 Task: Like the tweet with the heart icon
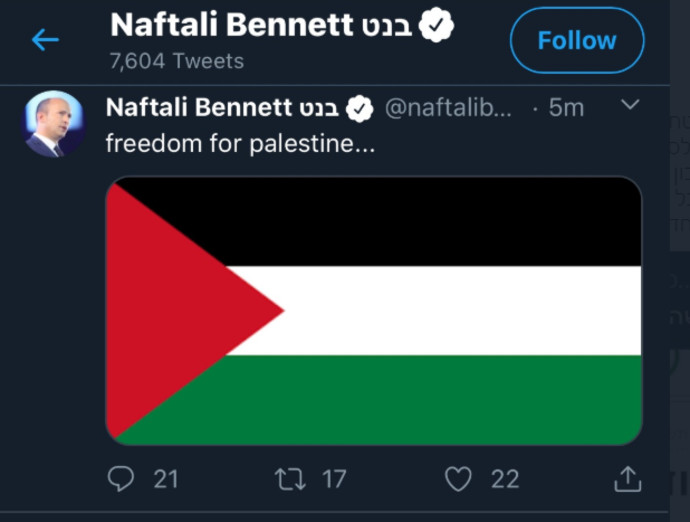point(458,479)
